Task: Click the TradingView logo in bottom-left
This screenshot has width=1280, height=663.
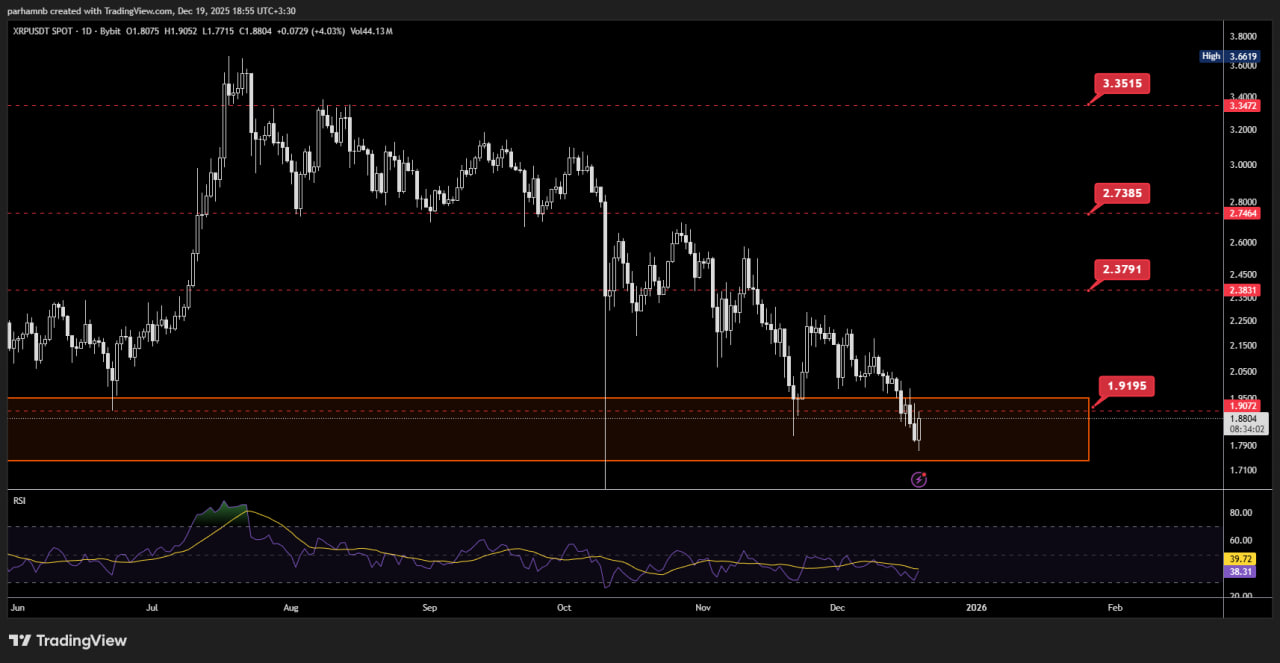Action: (68, 640)
